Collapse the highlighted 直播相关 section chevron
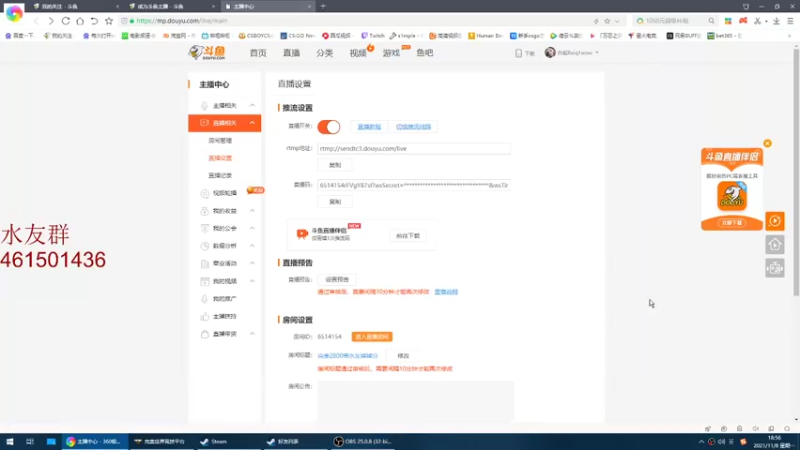This screenshot has width=800, height=450. 252,123
